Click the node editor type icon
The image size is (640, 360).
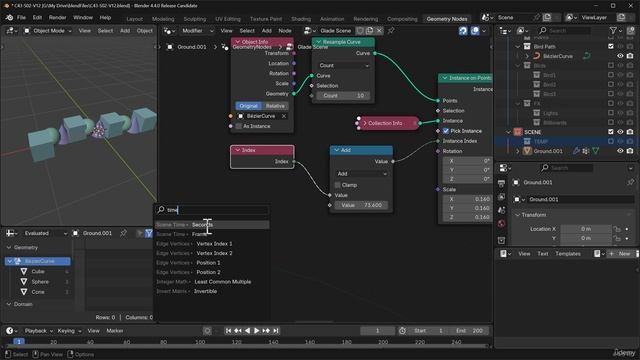point(169,31)
